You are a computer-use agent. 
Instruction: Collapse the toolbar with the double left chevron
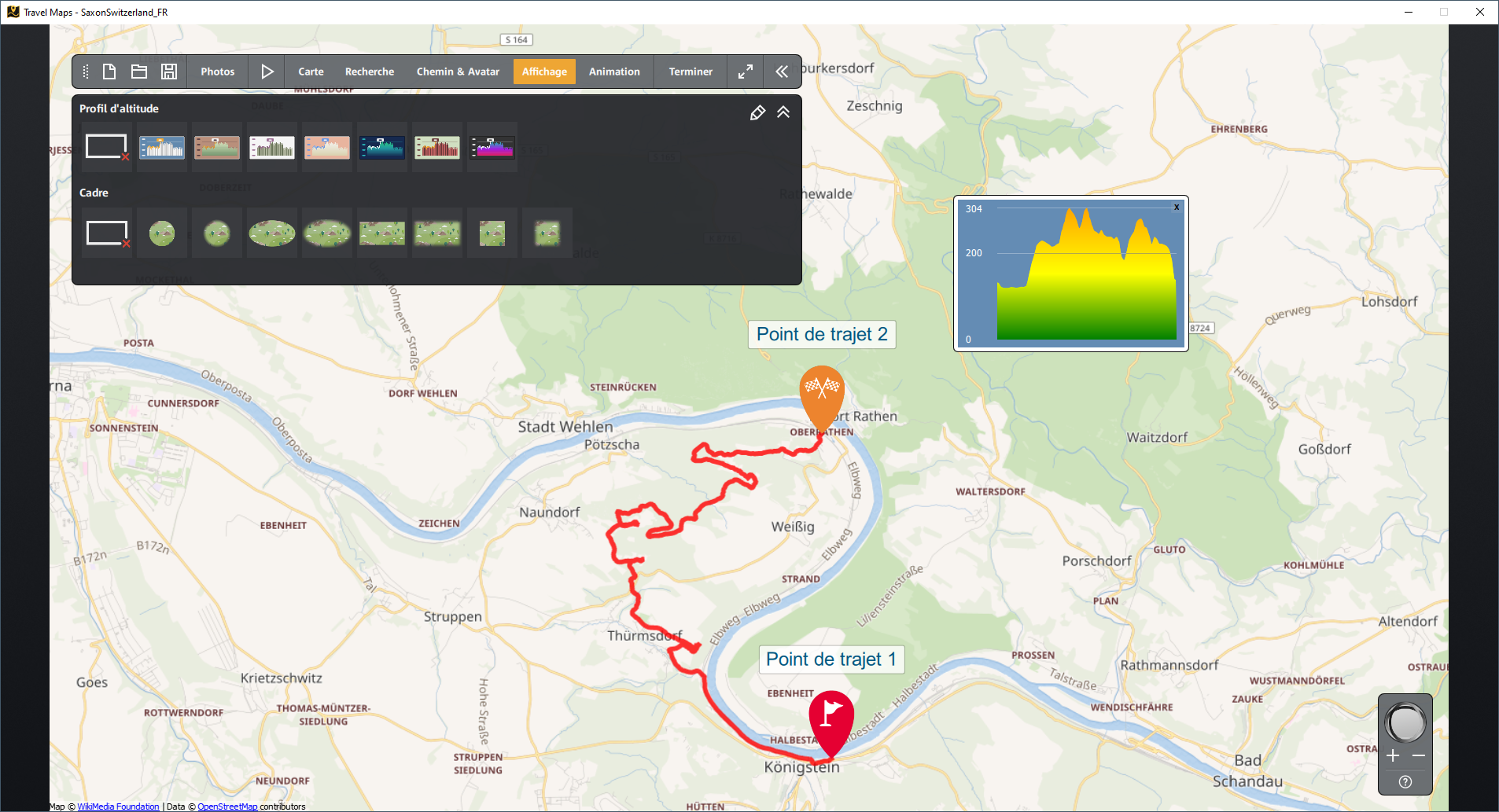pos(782,72)
